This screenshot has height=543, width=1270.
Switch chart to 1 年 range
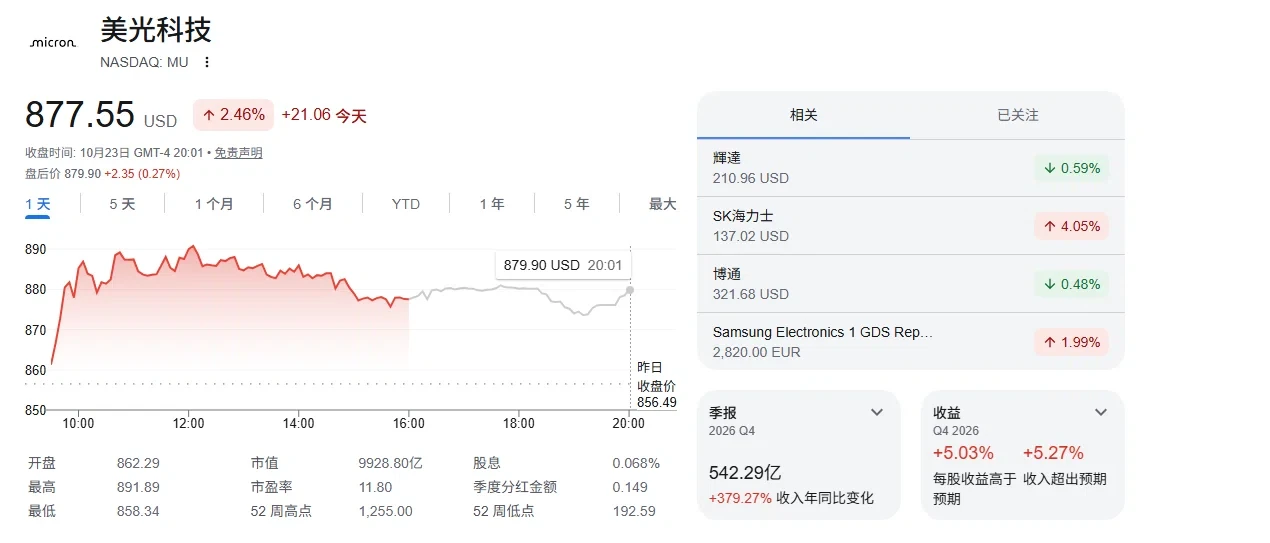click(x=492, y=204)
